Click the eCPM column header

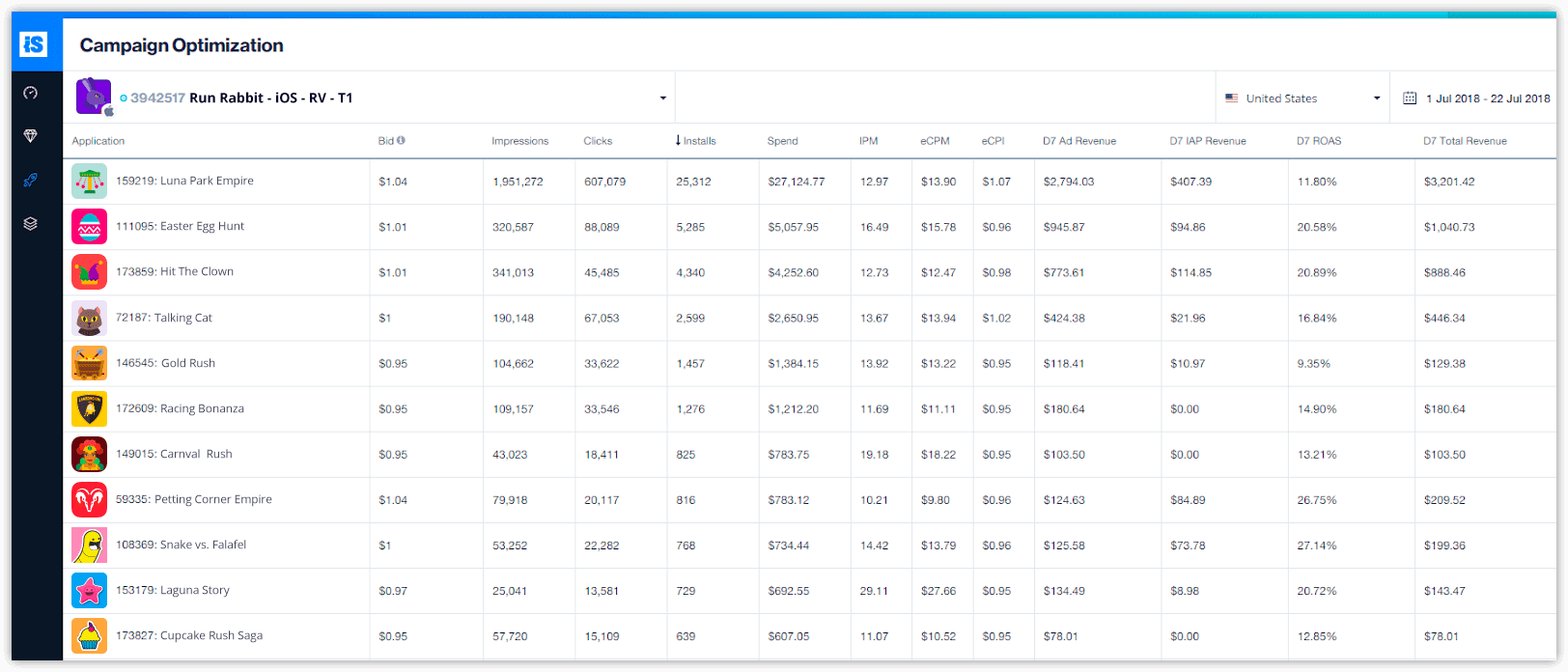coord(934,141)
